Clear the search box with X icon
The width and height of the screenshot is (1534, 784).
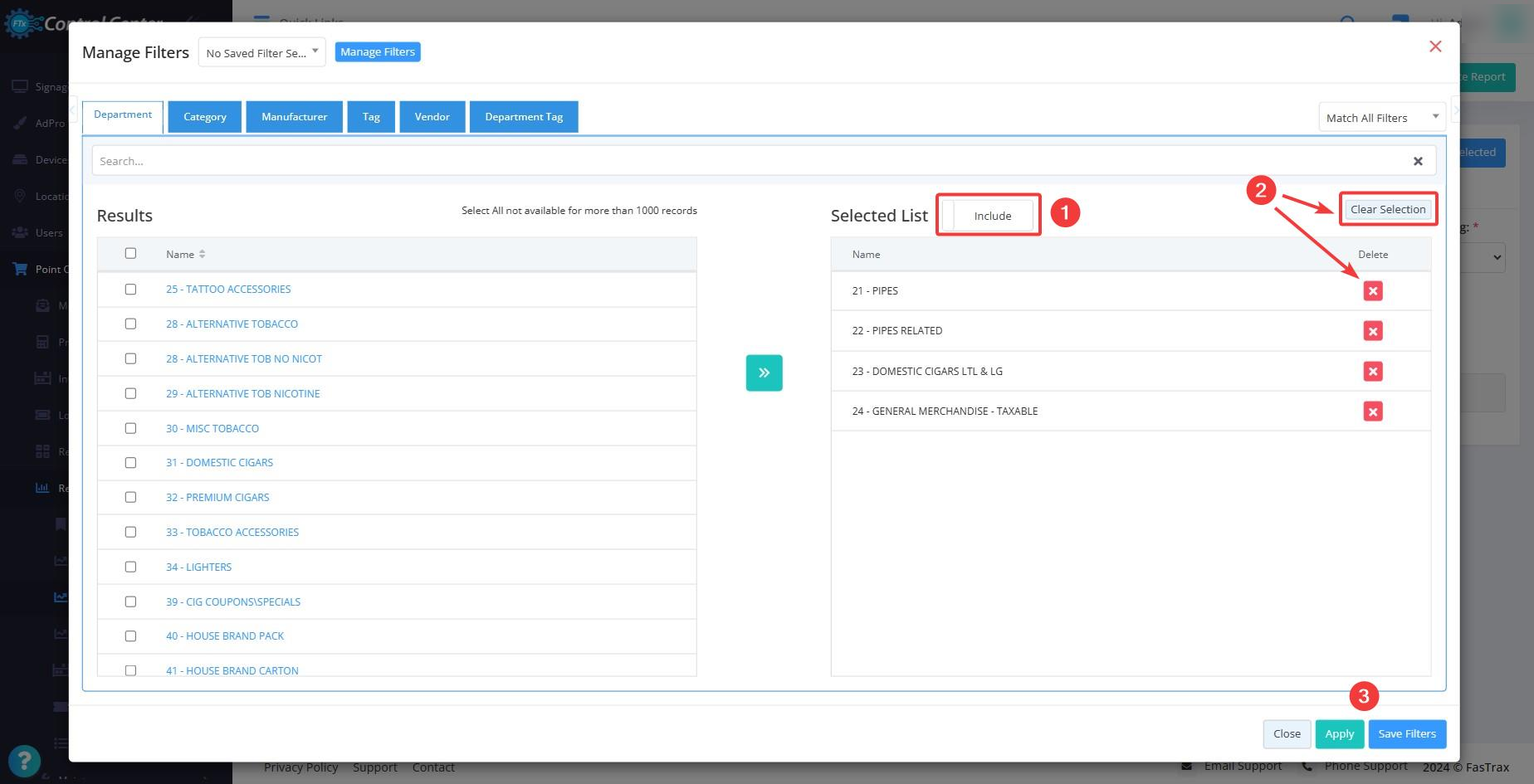point(1418,161)
